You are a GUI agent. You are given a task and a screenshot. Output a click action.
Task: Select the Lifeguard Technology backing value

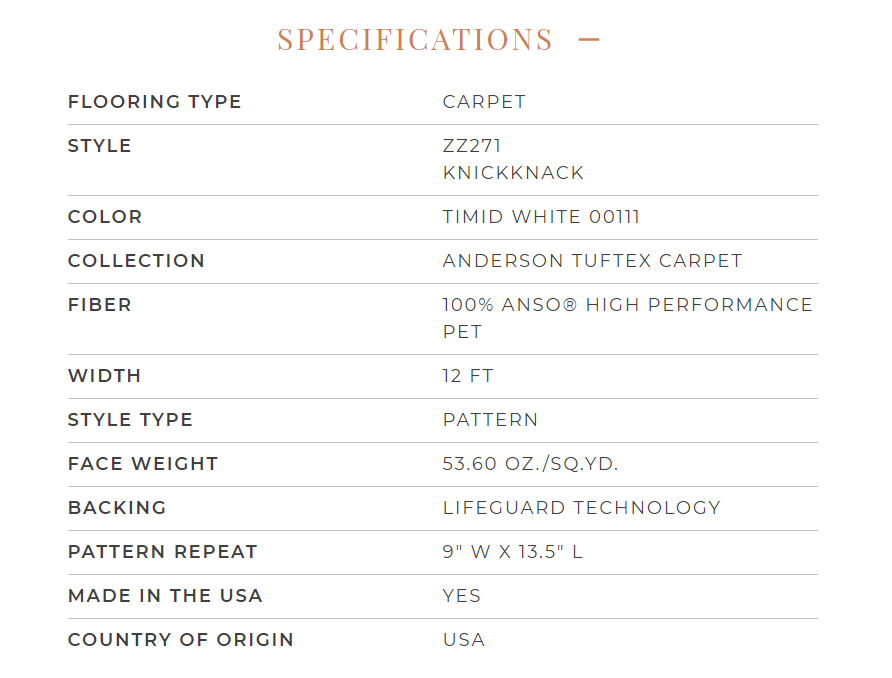(x=581, y=507)
